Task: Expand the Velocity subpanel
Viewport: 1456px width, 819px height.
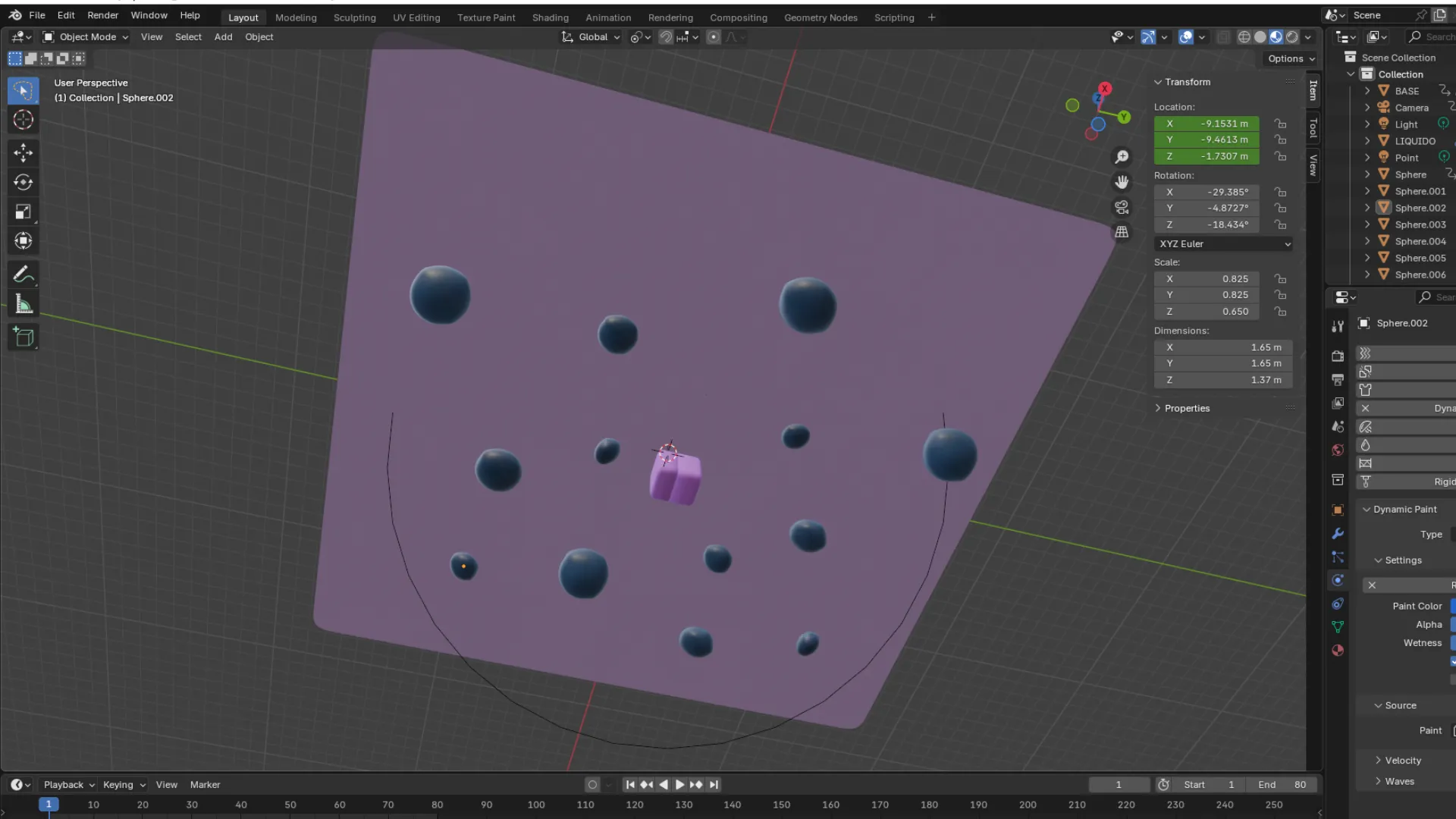Action: point(1402,761)
